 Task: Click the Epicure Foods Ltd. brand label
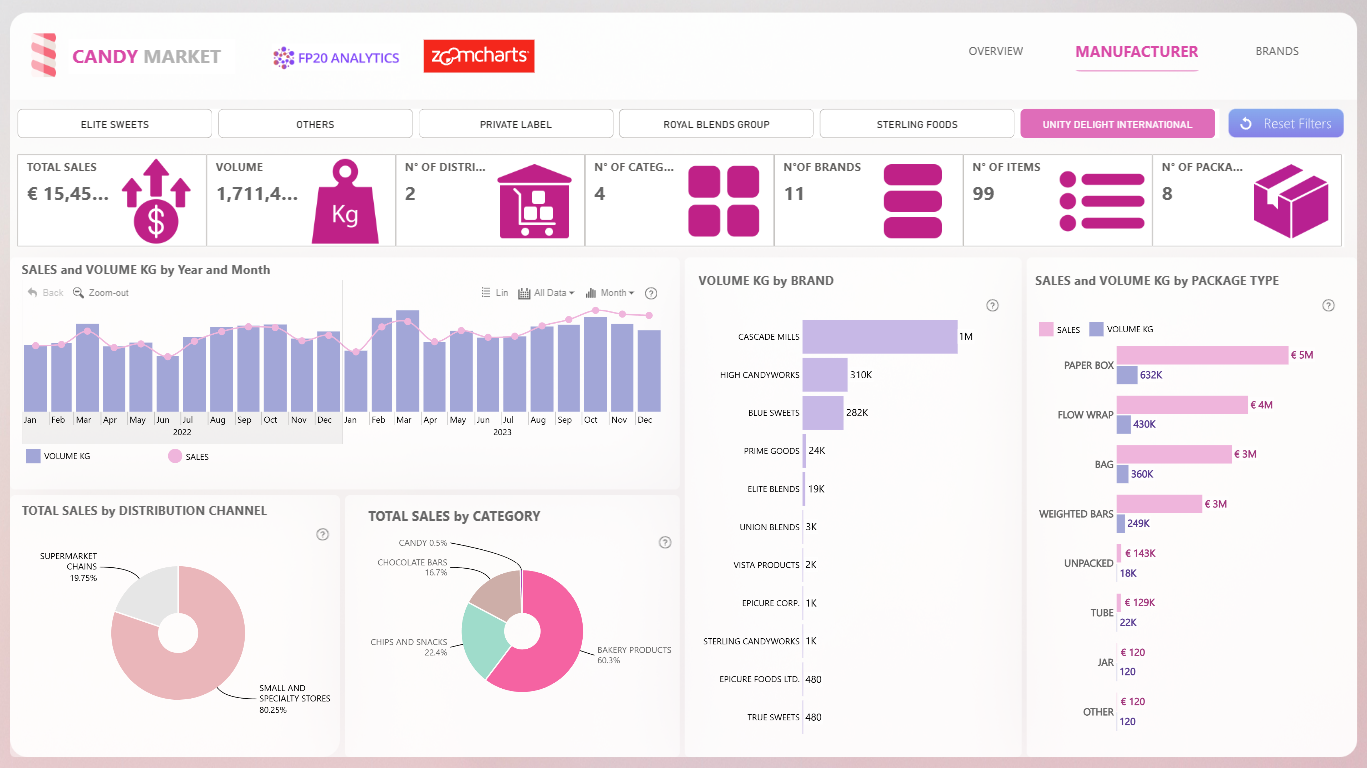pos(760,679)
